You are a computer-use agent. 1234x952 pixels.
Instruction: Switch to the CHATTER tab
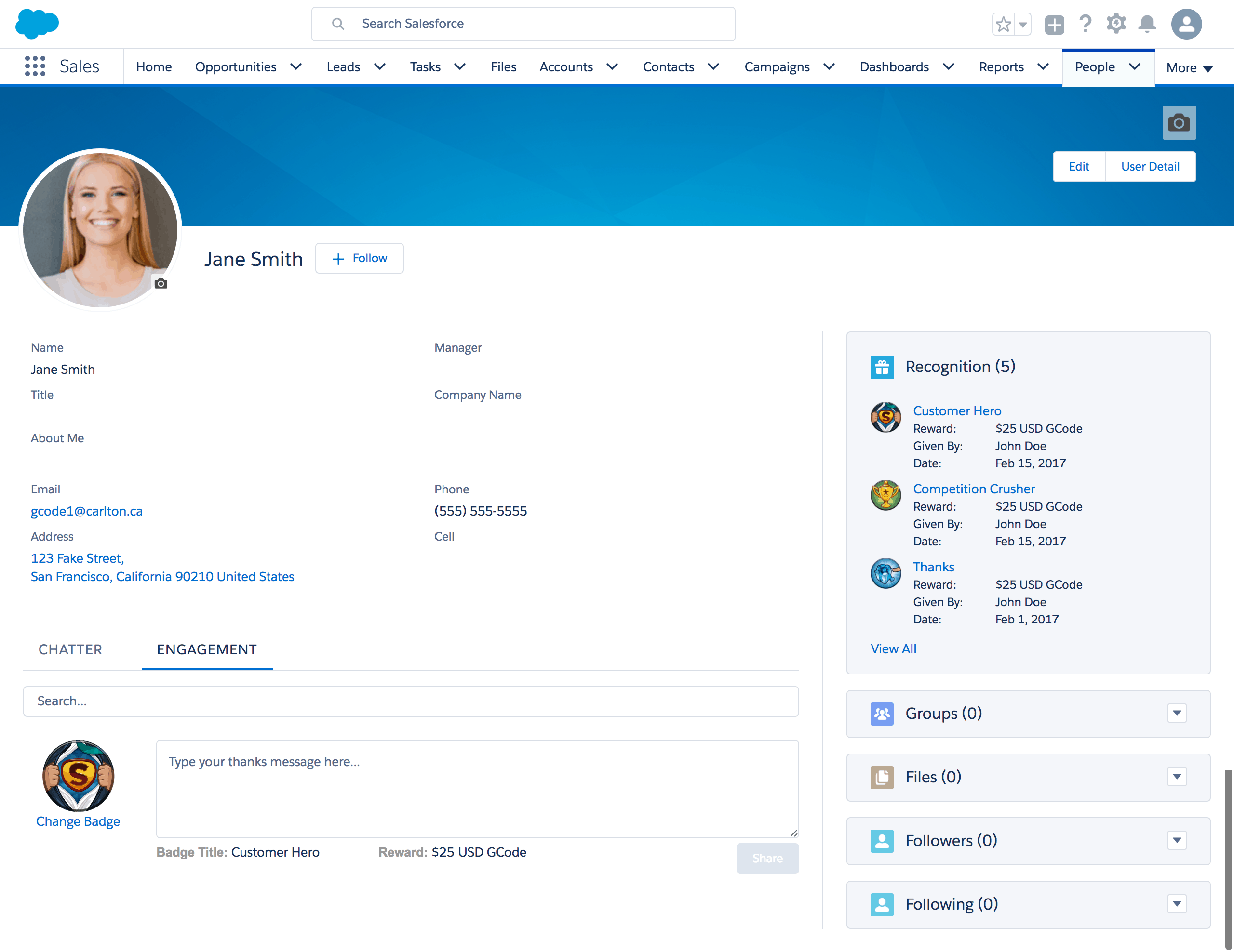pos(70,649)
